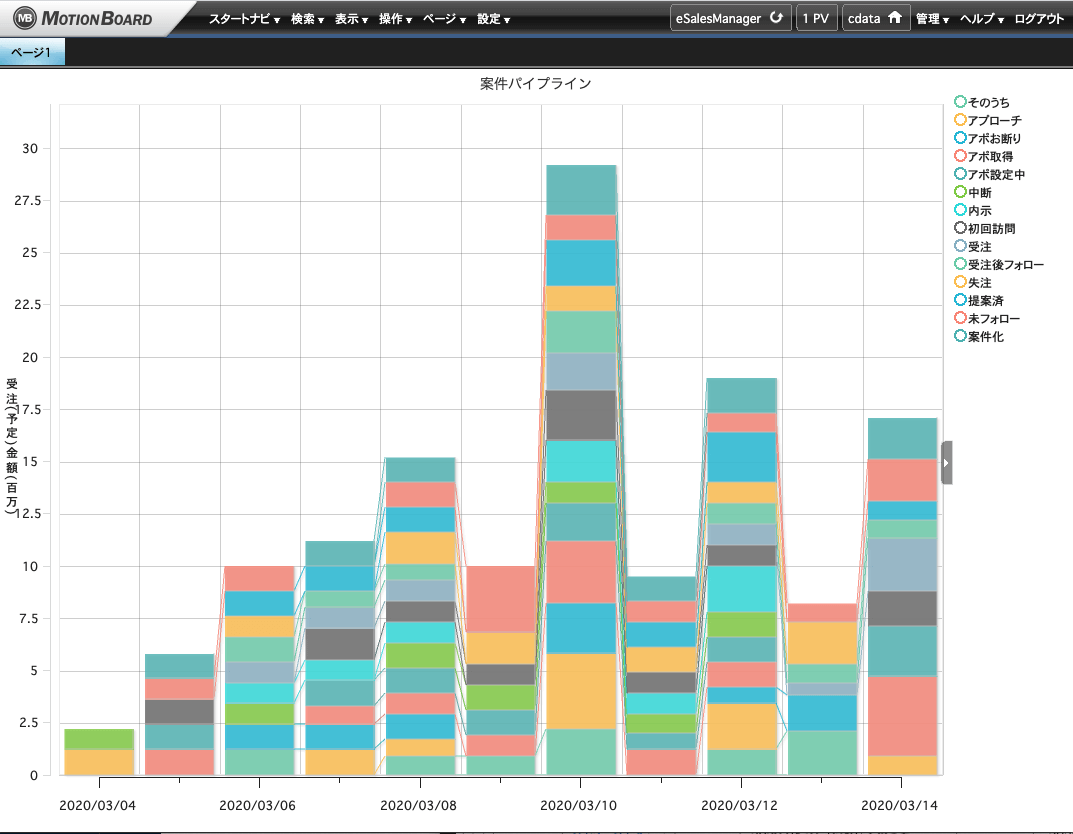Image resolution: width=1073 pixels, height=834 pixels.
Task: Click the 受注(予定)金額 y-axis title
Action: pyautogui.click(x=12, y=446)
